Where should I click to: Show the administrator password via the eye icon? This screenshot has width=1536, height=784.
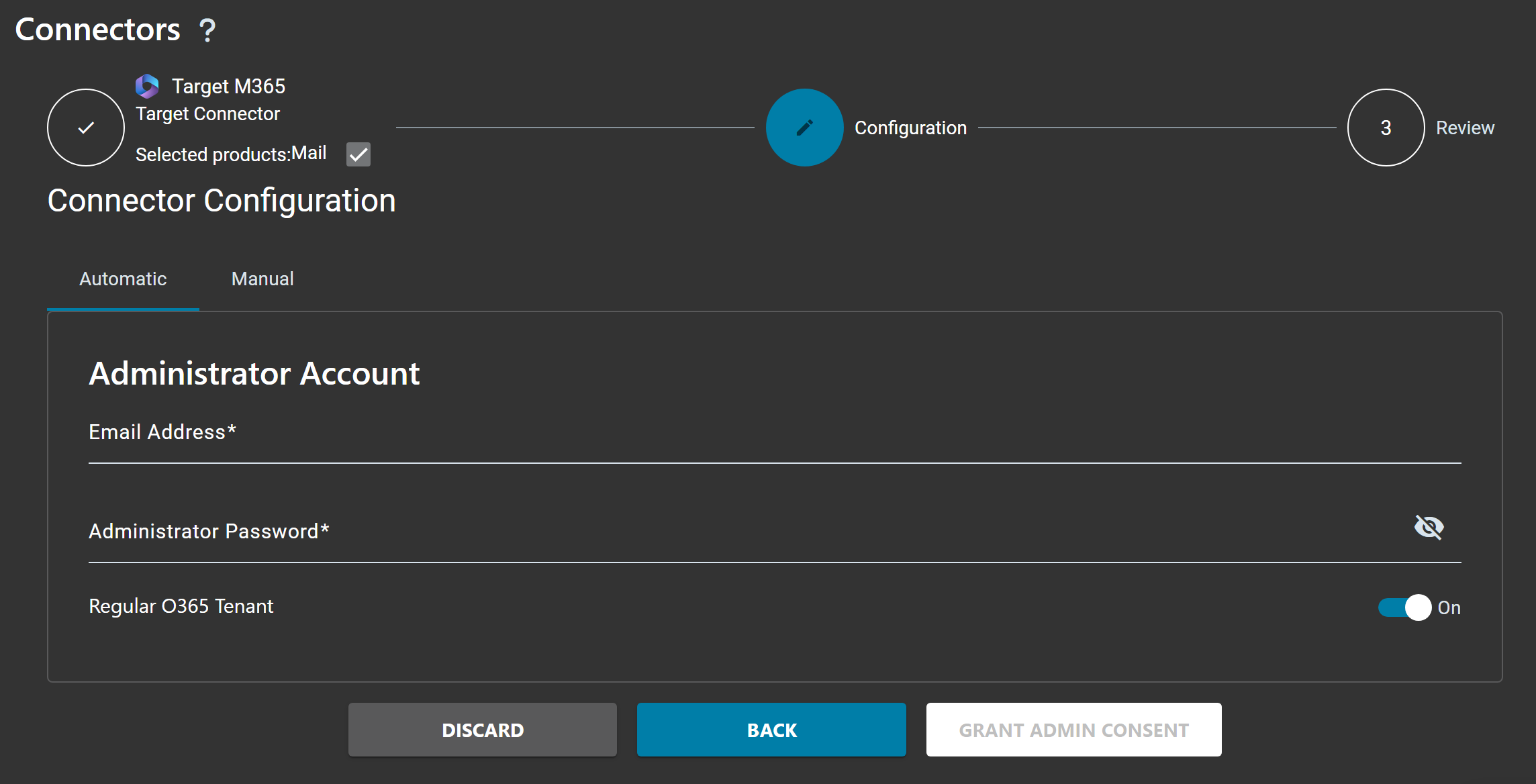1429,528
